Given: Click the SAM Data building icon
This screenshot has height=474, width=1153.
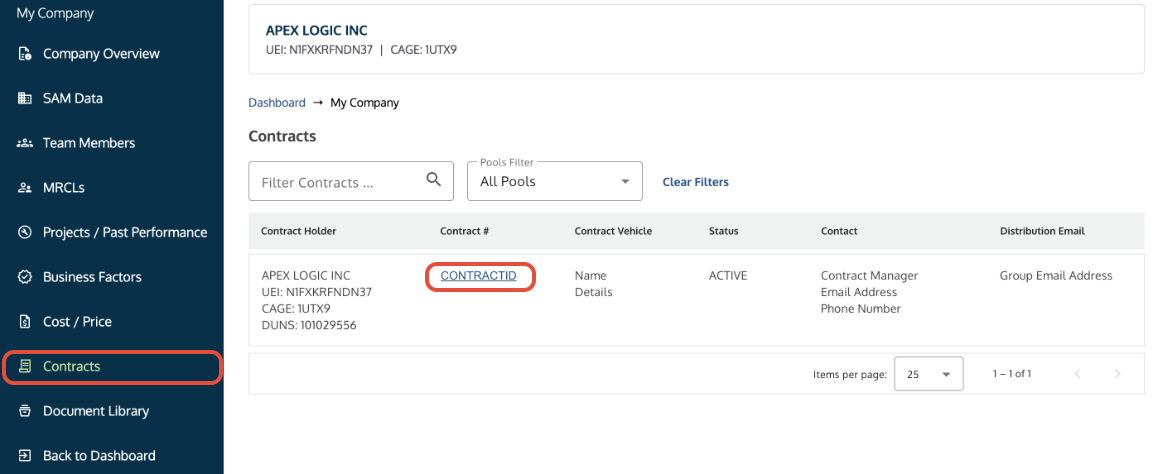Looking at the screenshot, I should 25,98.
